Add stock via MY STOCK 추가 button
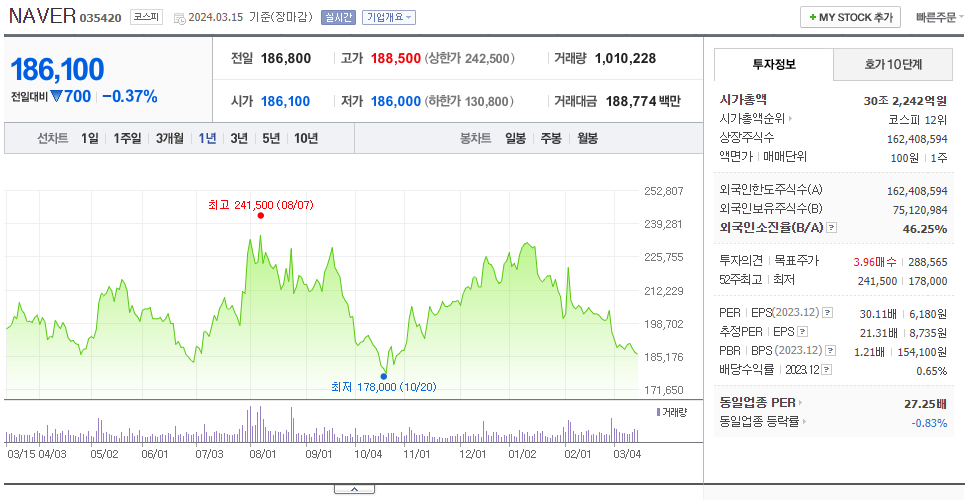The height and width of the screenshot is (500, 968). coord(850,17)
